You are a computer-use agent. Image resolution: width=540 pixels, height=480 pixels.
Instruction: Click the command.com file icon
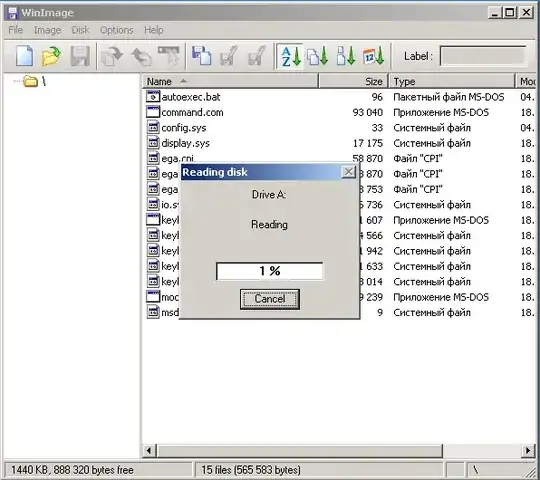point(153,112)
